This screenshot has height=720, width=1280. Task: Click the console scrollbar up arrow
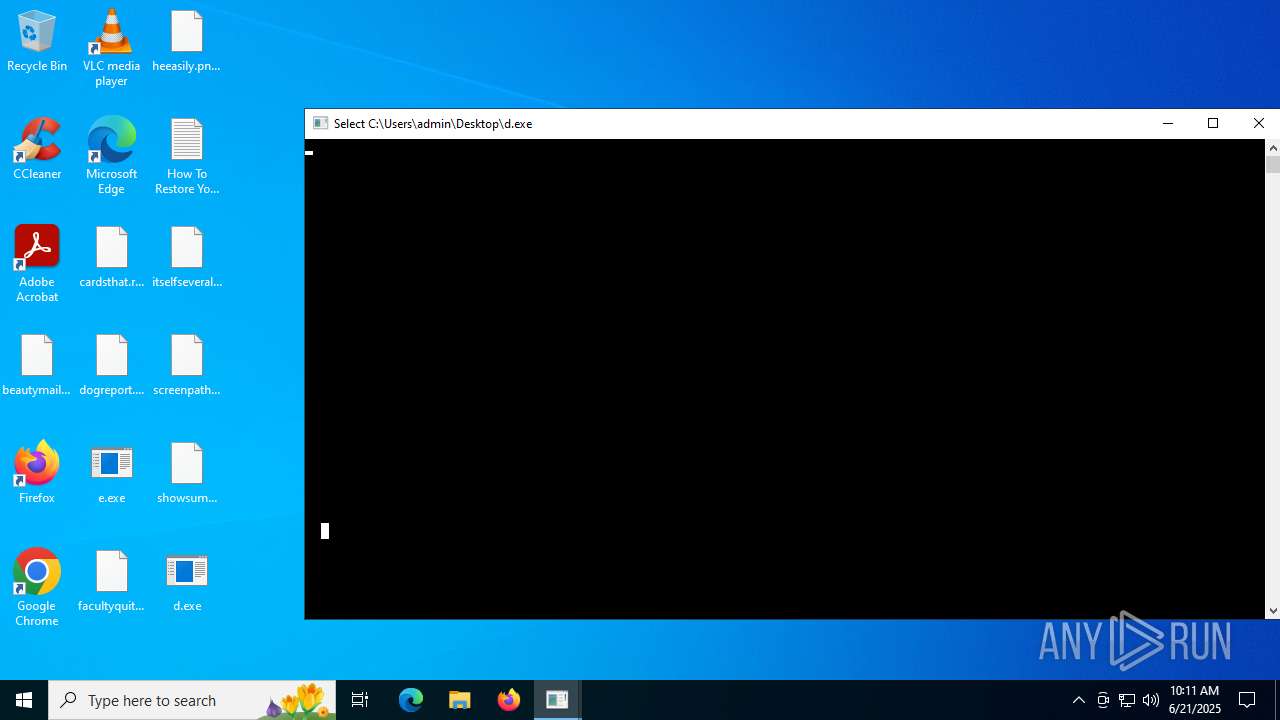pyautogui.click(x=1273, y=148)
